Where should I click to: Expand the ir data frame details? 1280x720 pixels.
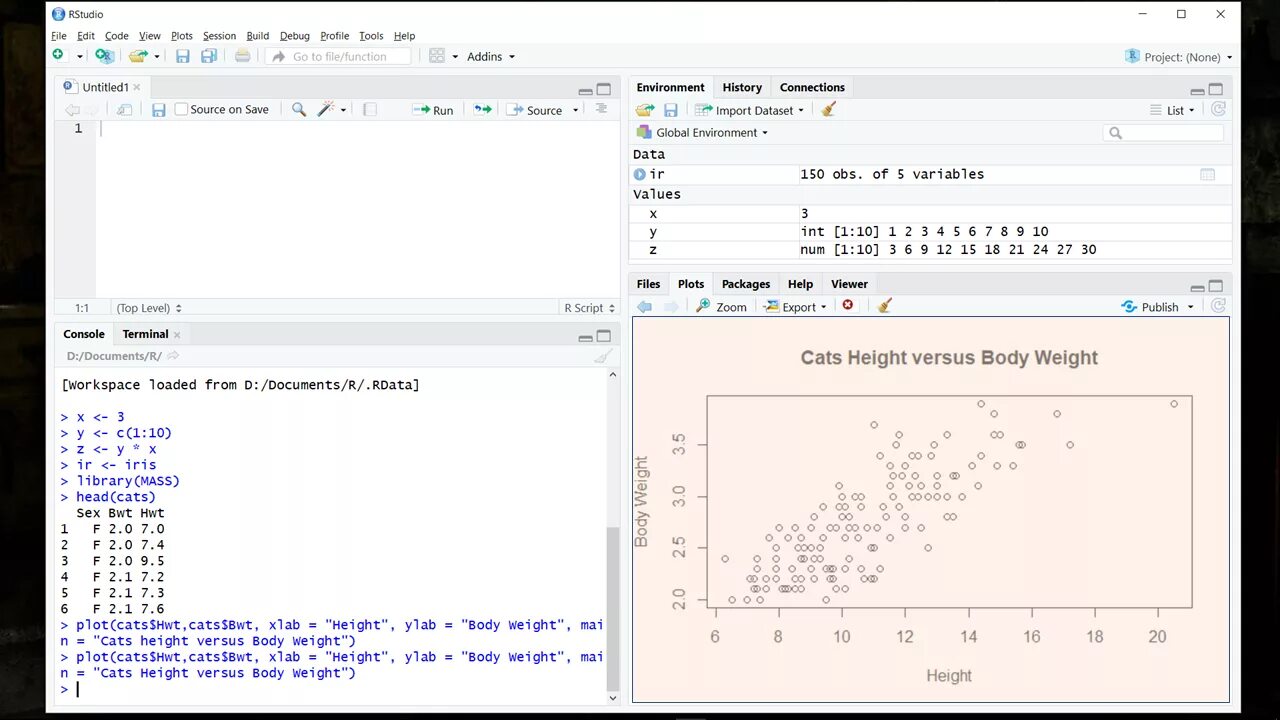(640, 174)
